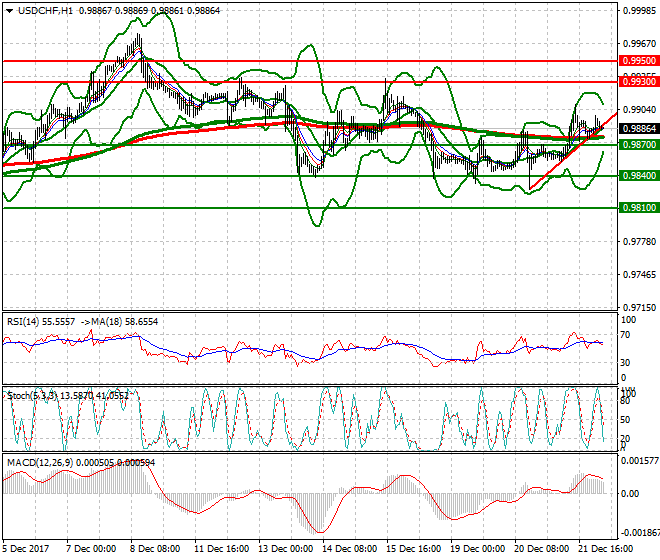Click the MACD scale value -0.001867
The height and width of the screenshot is (560, 660).
(640, 533)
